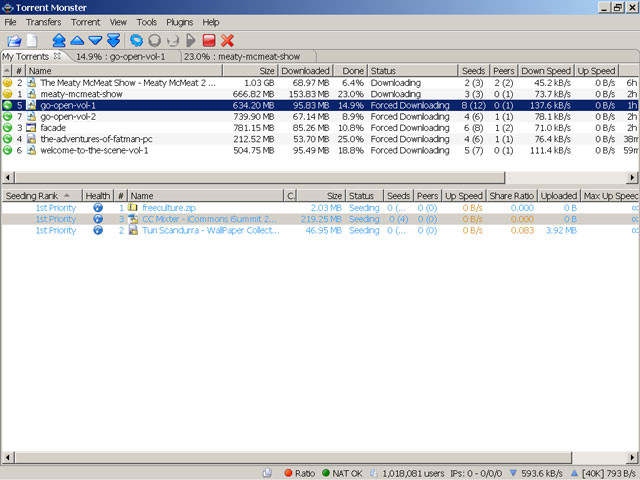Open the Transfers menu
The height and width of the screenshot is (480, 640).
coord(44,22)
